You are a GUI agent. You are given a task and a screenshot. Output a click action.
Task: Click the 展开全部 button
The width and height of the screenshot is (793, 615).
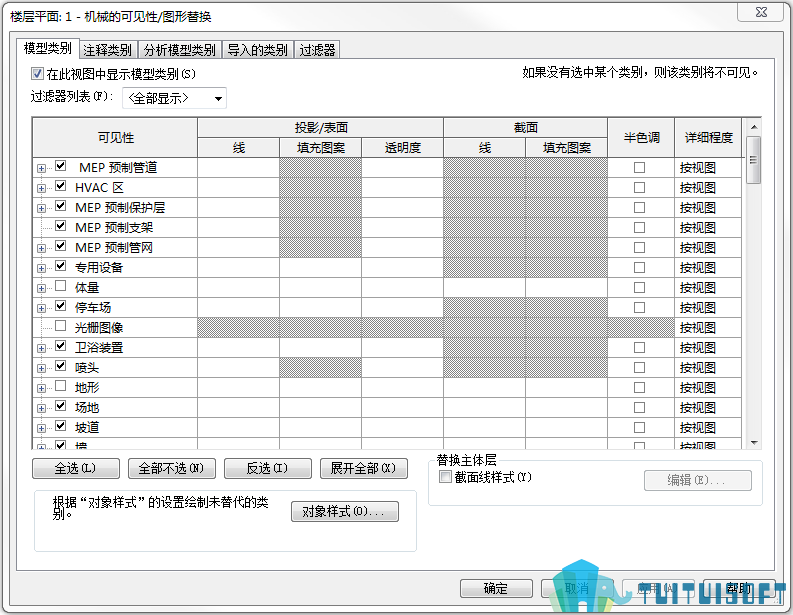click(364, 468)
